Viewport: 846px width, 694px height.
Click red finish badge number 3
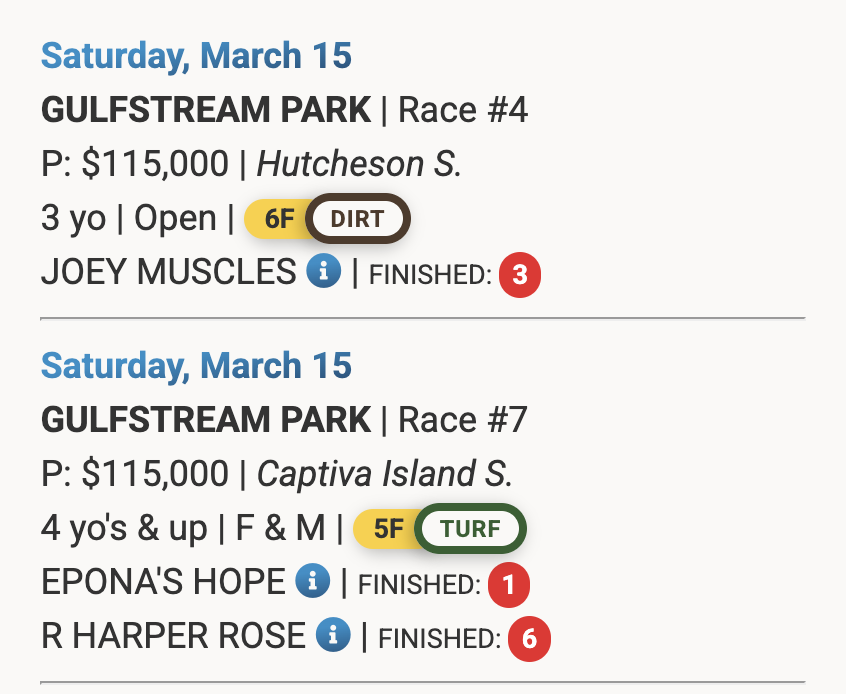click(519, 275)
